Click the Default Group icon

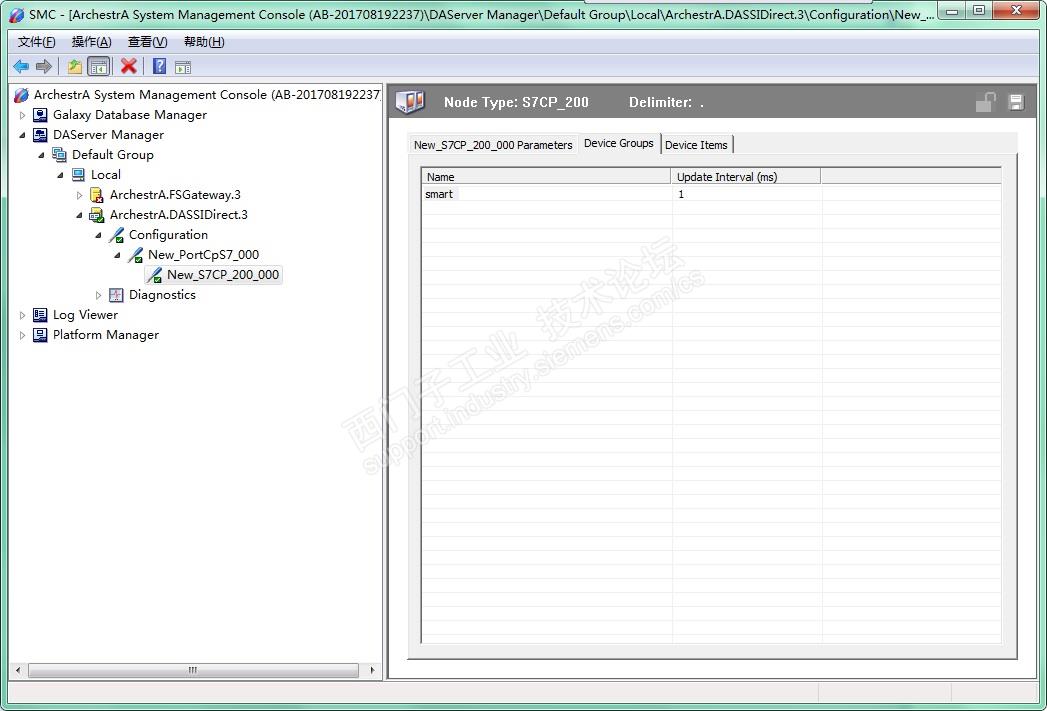pyautogui.click(x=59, y=155)
